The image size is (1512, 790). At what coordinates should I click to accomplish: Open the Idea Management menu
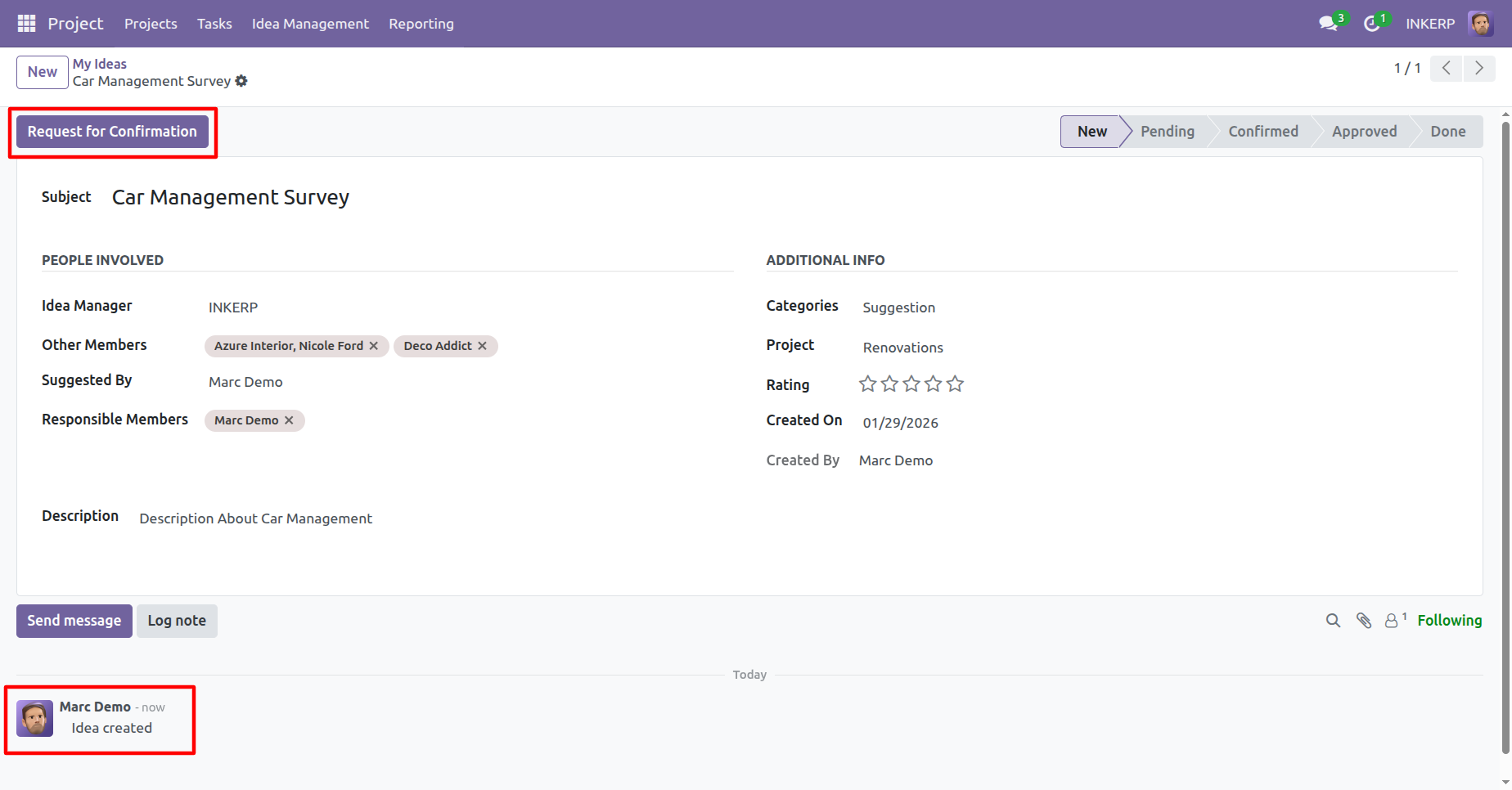[x=310, y=24]
